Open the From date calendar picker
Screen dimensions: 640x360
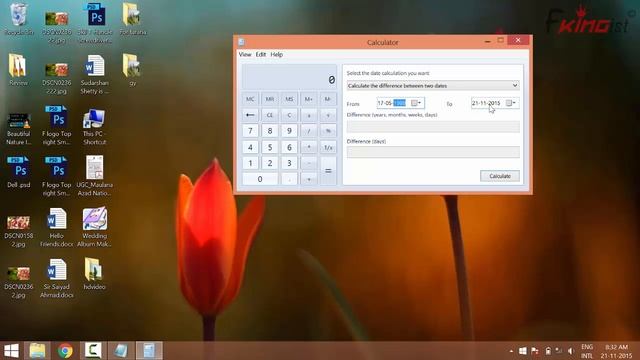click(416, 103)
